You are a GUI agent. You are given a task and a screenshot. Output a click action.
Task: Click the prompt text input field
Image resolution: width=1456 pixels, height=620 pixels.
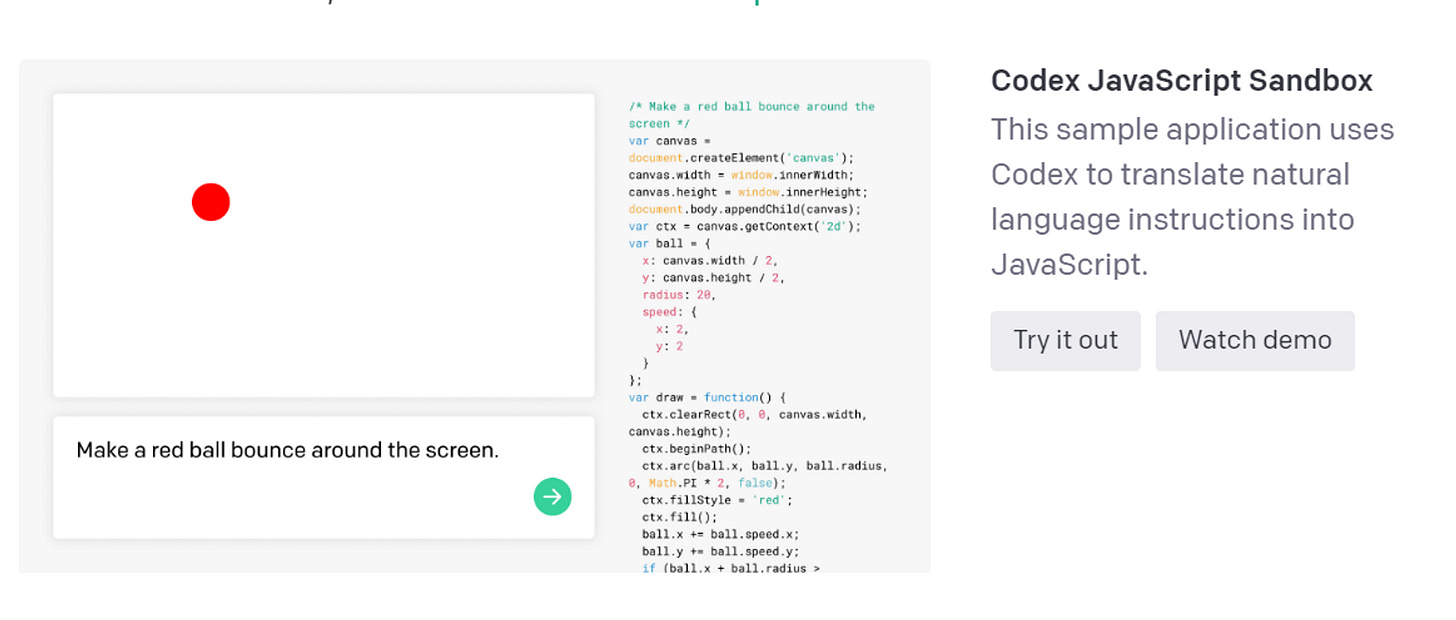[x=324, y=478]
